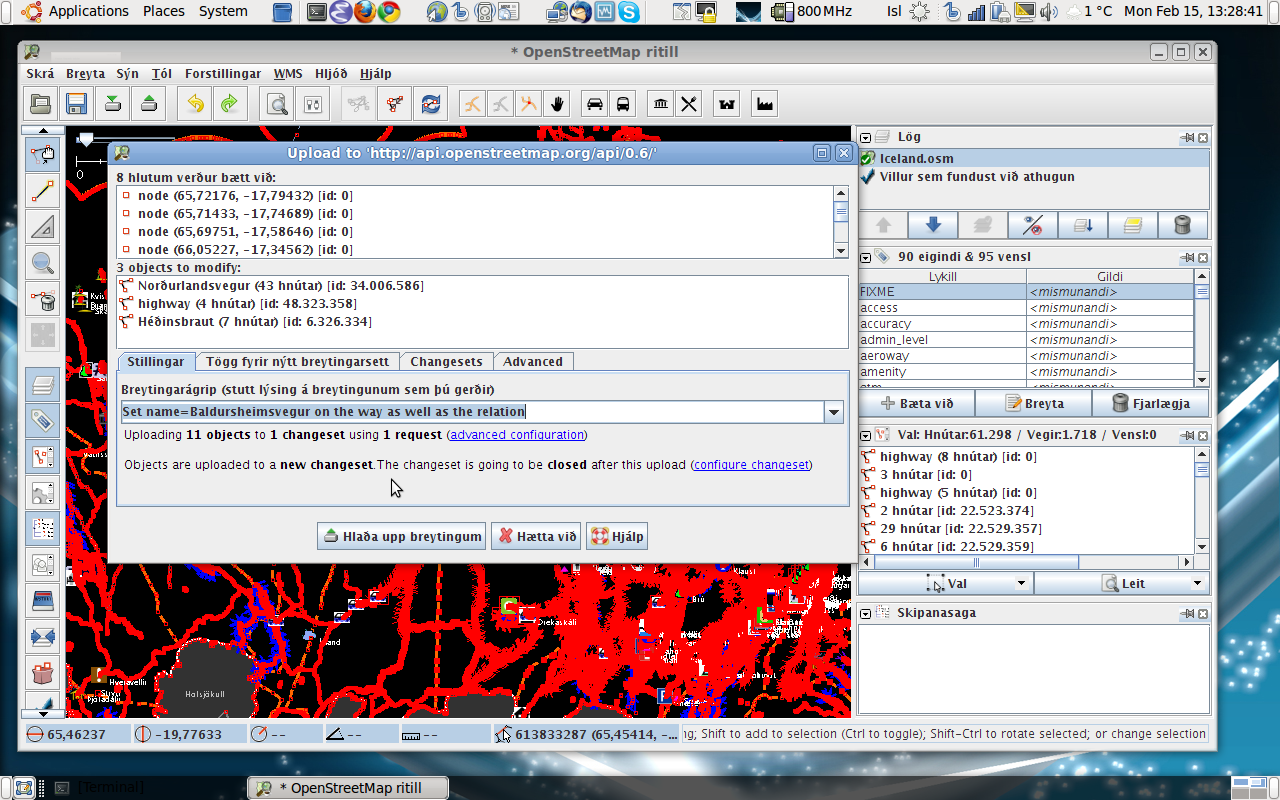Move layer down with blue arrow
This screenshot has width=1280, height=800.
pos(932,225)
